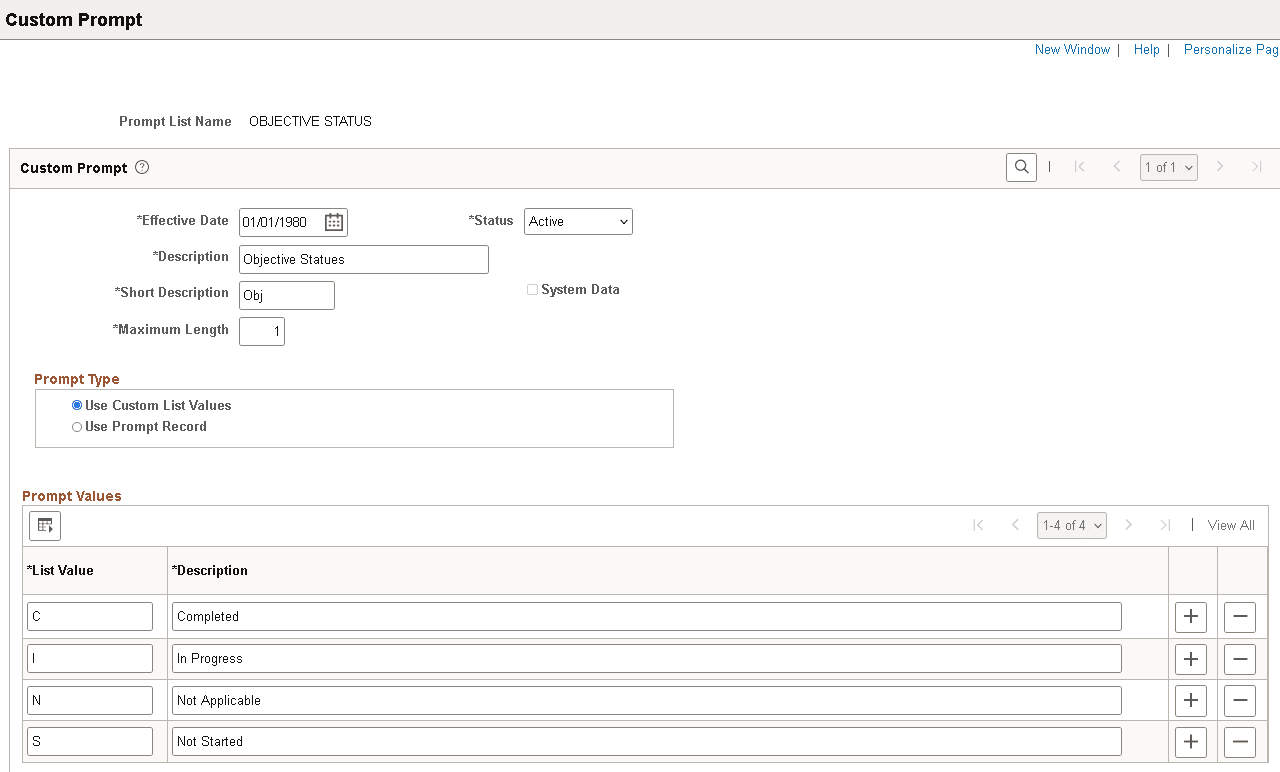Open the 1 of 1 record selector
Image resolution: width=1280 pixels, height=772 pixels.
tap(1168, 167)
